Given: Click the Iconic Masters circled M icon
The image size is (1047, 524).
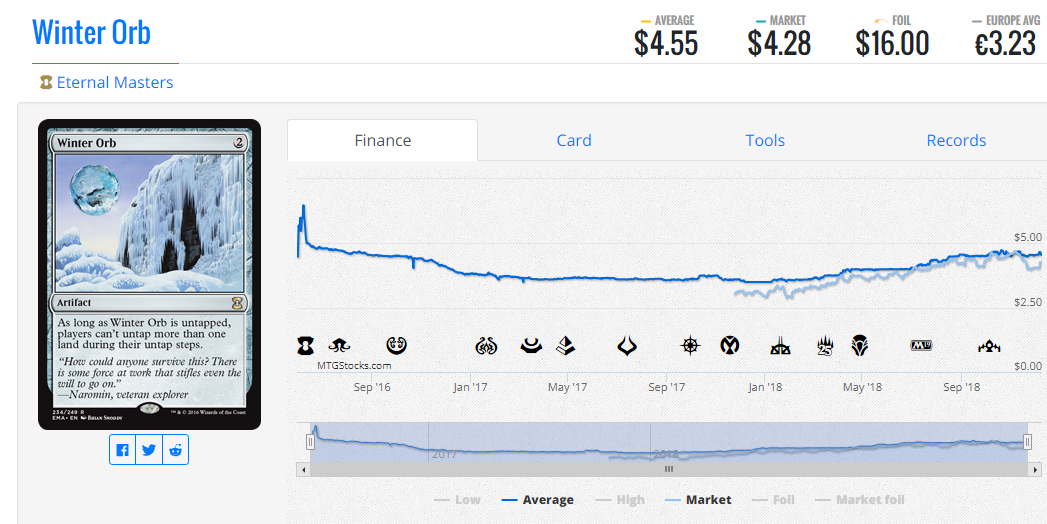Looking at the screenshot, I should pos(729,346).
